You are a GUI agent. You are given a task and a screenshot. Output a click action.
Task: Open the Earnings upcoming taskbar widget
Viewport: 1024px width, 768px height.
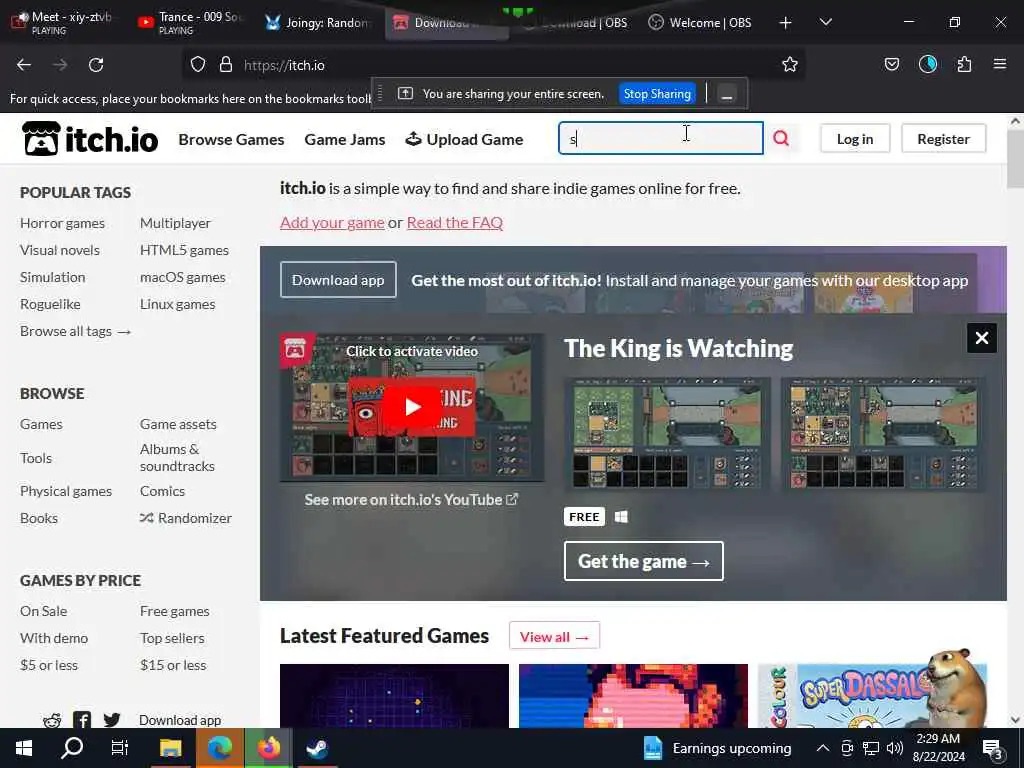point(716,748)
